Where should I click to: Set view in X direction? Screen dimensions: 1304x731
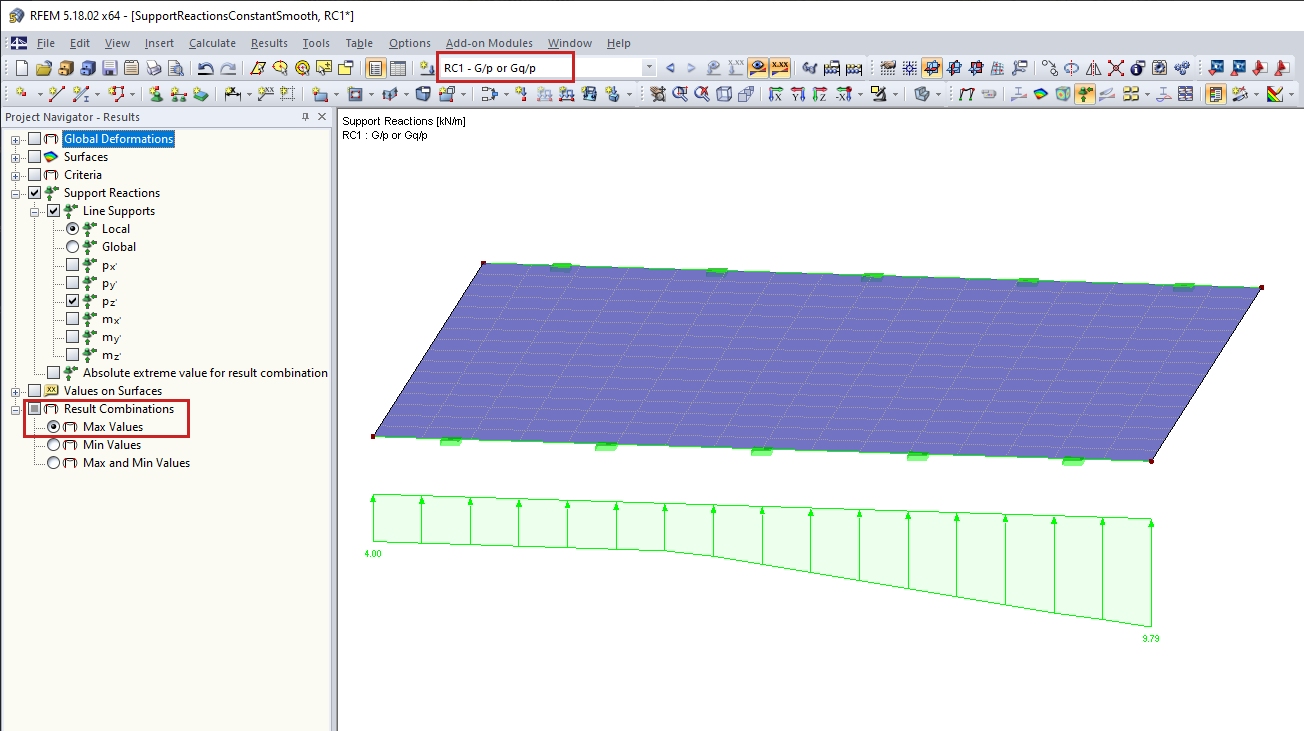[776, 94]
